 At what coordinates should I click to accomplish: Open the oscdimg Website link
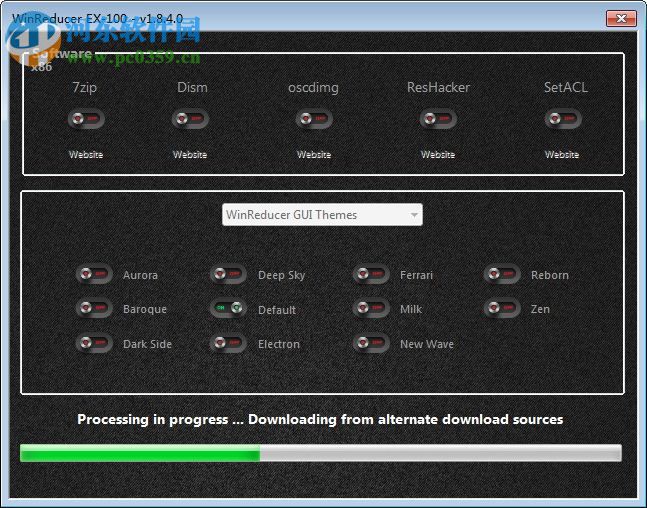point(314,155)
